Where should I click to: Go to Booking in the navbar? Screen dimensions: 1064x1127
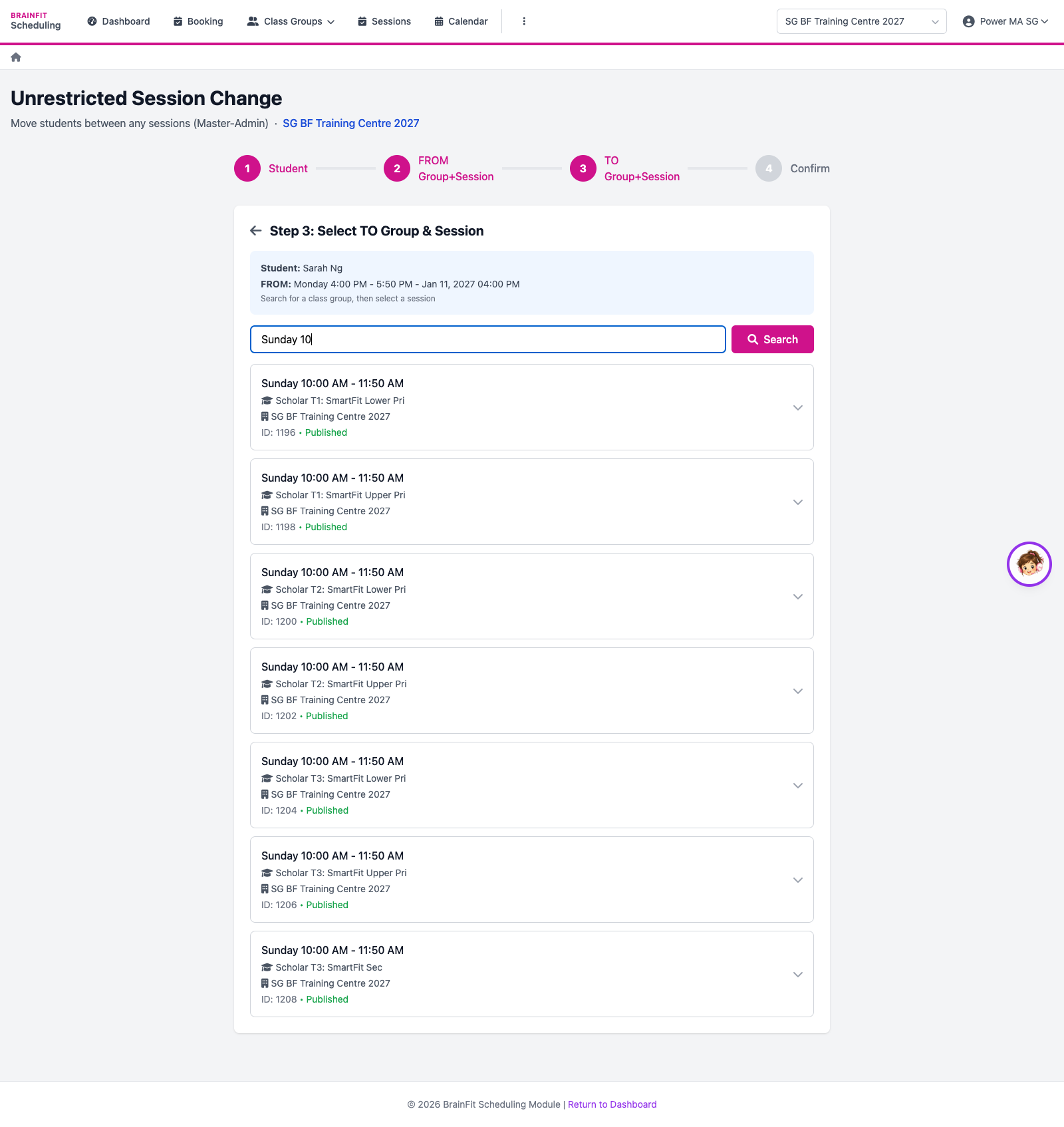pyautogui.click(x=198, y=21)
